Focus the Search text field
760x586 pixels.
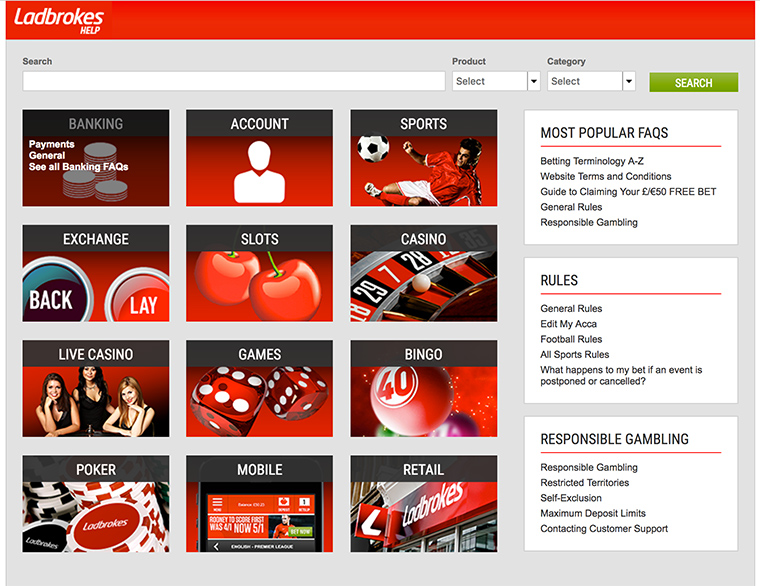click(x=234, y=81)
